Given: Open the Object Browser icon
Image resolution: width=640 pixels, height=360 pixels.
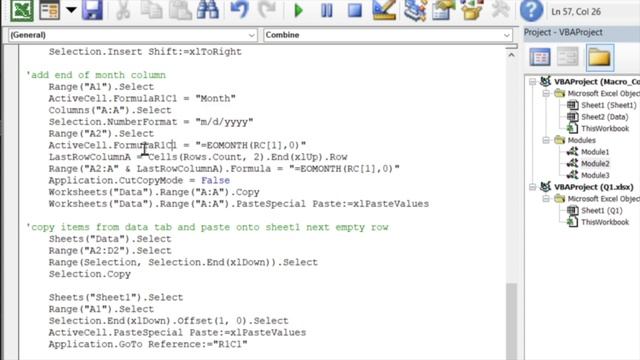Looking at the screenshot, I should pos(472,10).
